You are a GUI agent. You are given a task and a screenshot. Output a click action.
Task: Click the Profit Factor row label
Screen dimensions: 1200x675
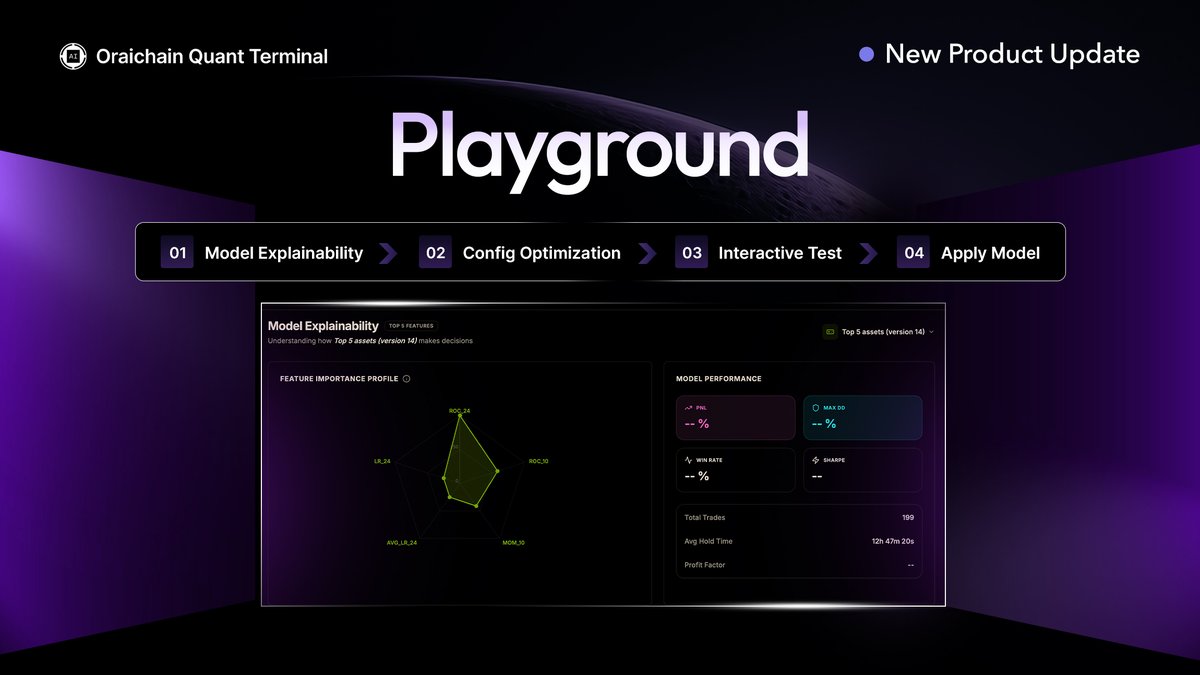click(x=705, y=565)
